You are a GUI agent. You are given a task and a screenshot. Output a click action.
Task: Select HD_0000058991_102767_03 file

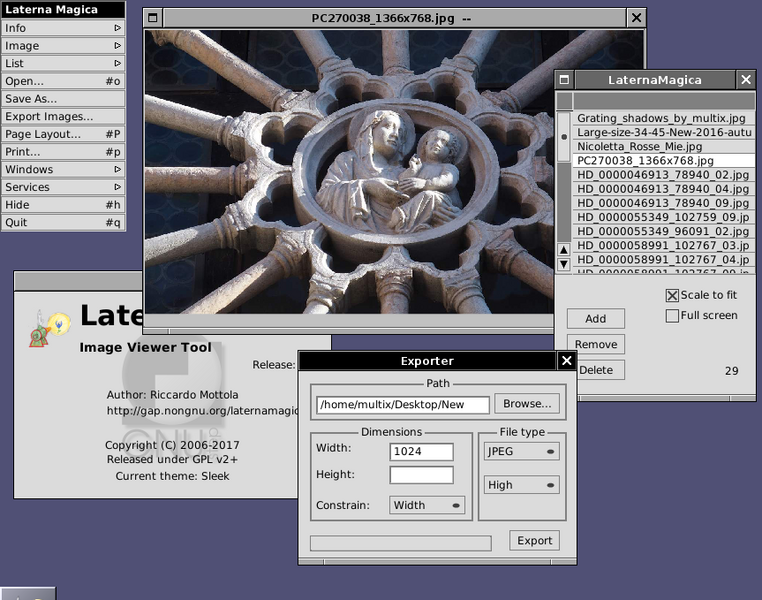click(x=664, y=245)
